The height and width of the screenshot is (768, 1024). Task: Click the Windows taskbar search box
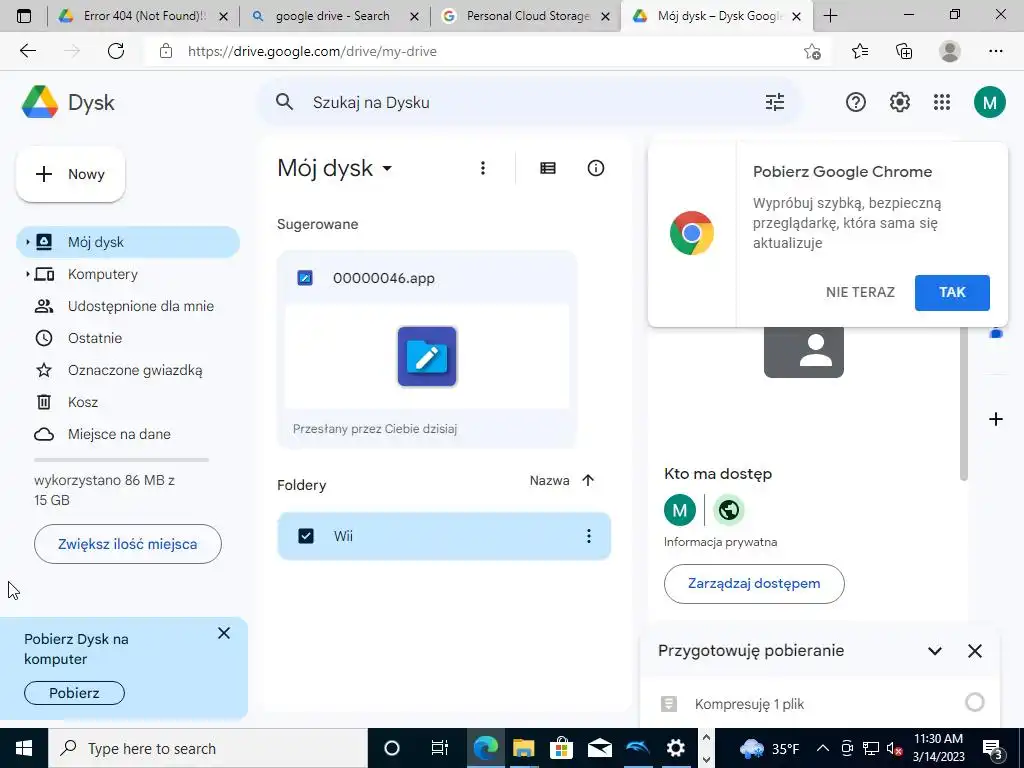tap(208, 748)
